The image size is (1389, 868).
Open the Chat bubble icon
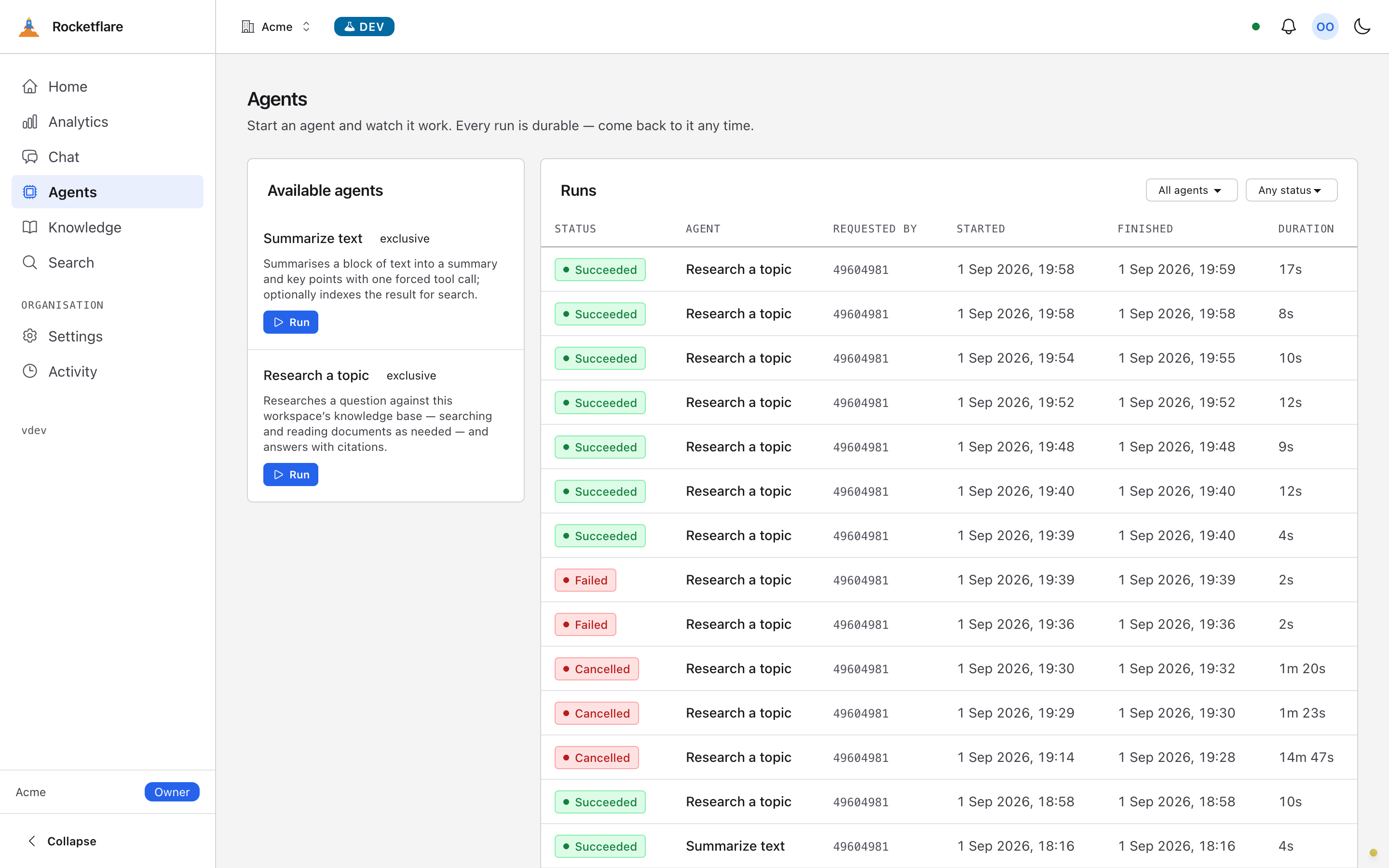click(x=30, y=157)
